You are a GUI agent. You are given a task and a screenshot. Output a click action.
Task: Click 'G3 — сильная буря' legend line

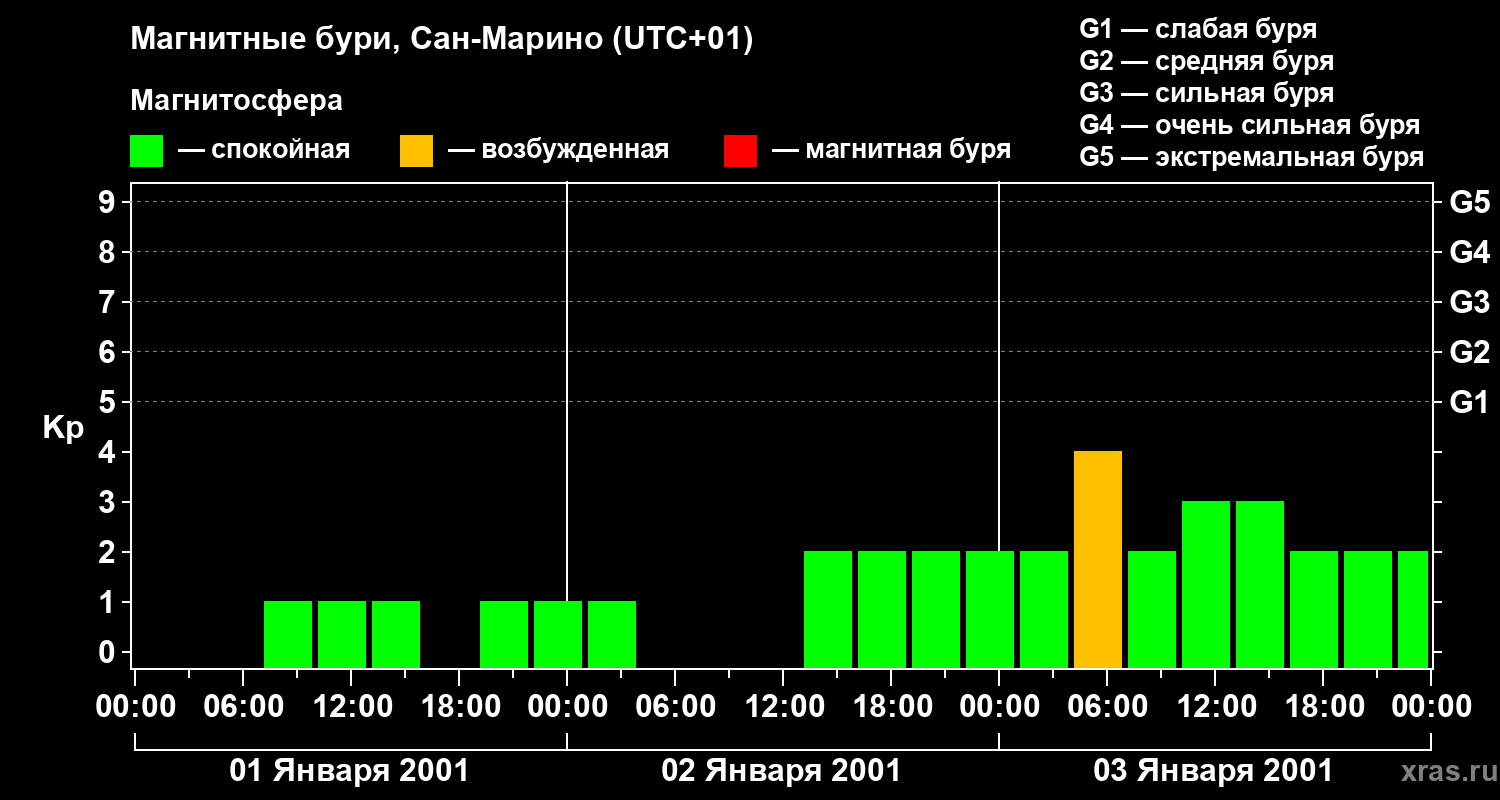click(x=1206, y=93)
